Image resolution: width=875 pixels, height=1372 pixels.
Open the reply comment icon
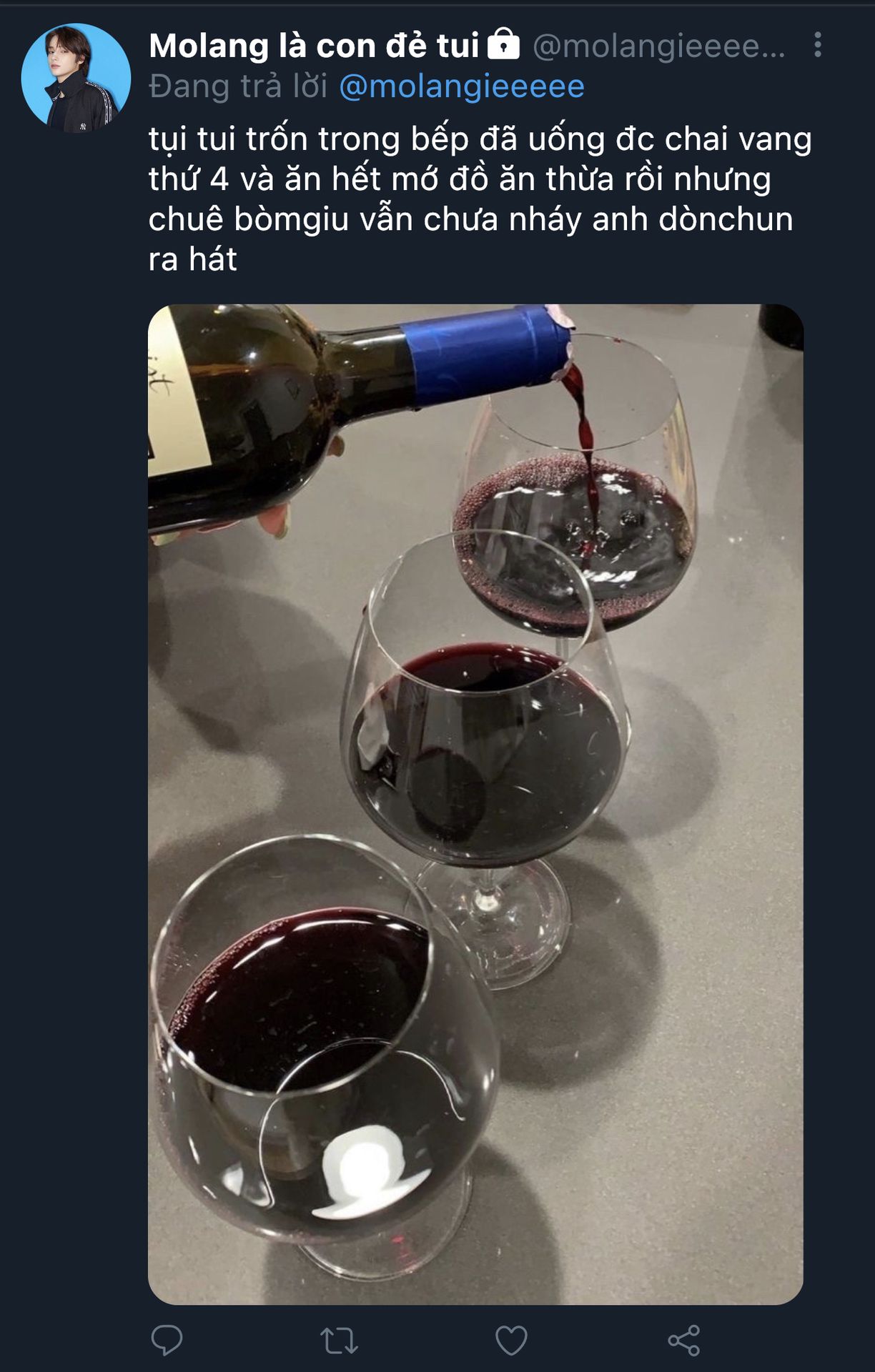(x=167, y=1341)
